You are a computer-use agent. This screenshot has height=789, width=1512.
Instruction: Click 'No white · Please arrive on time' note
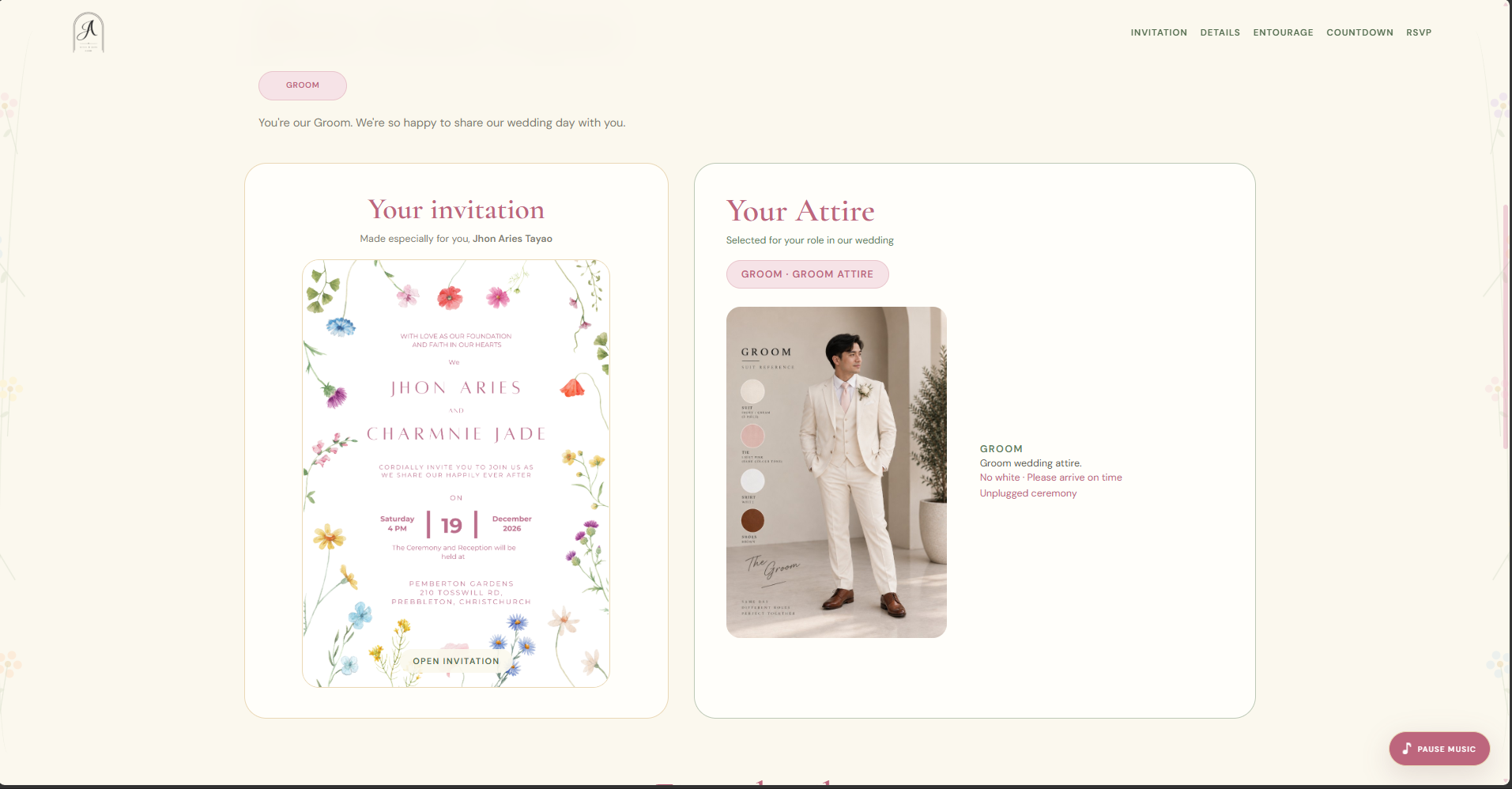pyautogui.click(x=1050, y=478)
